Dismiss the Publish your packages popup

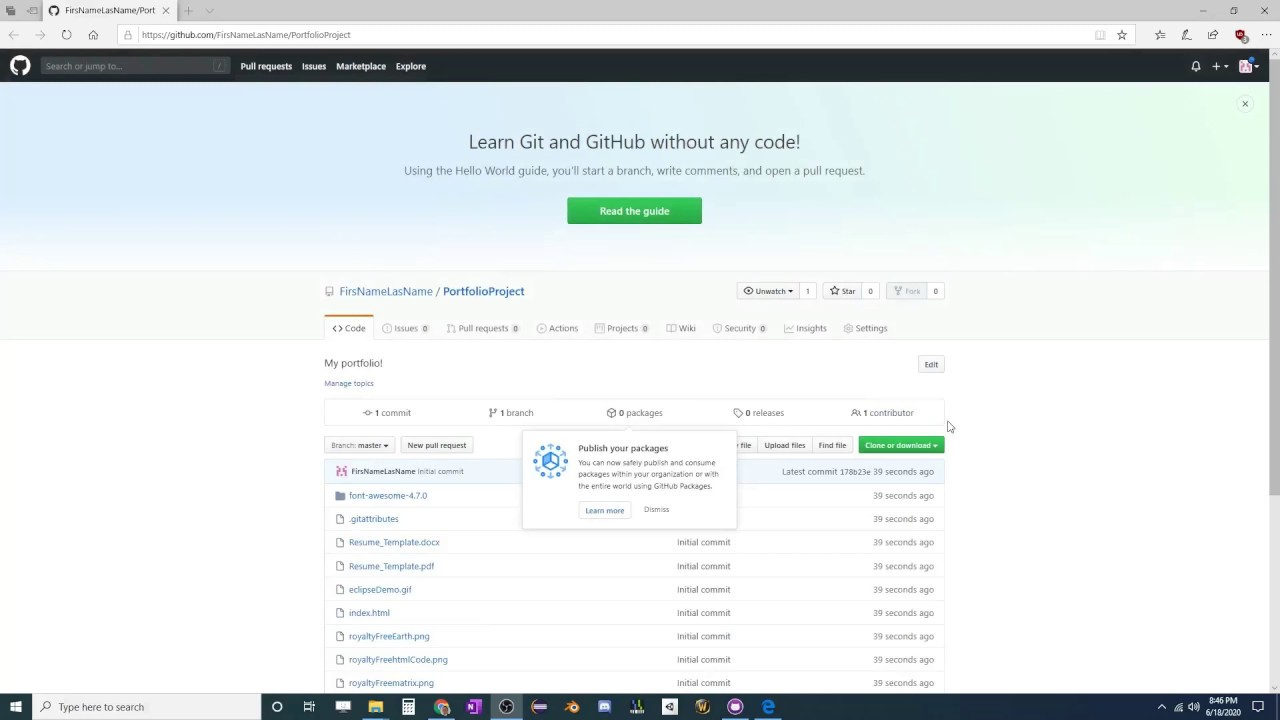pyautogui.click(x=657, y=510)
